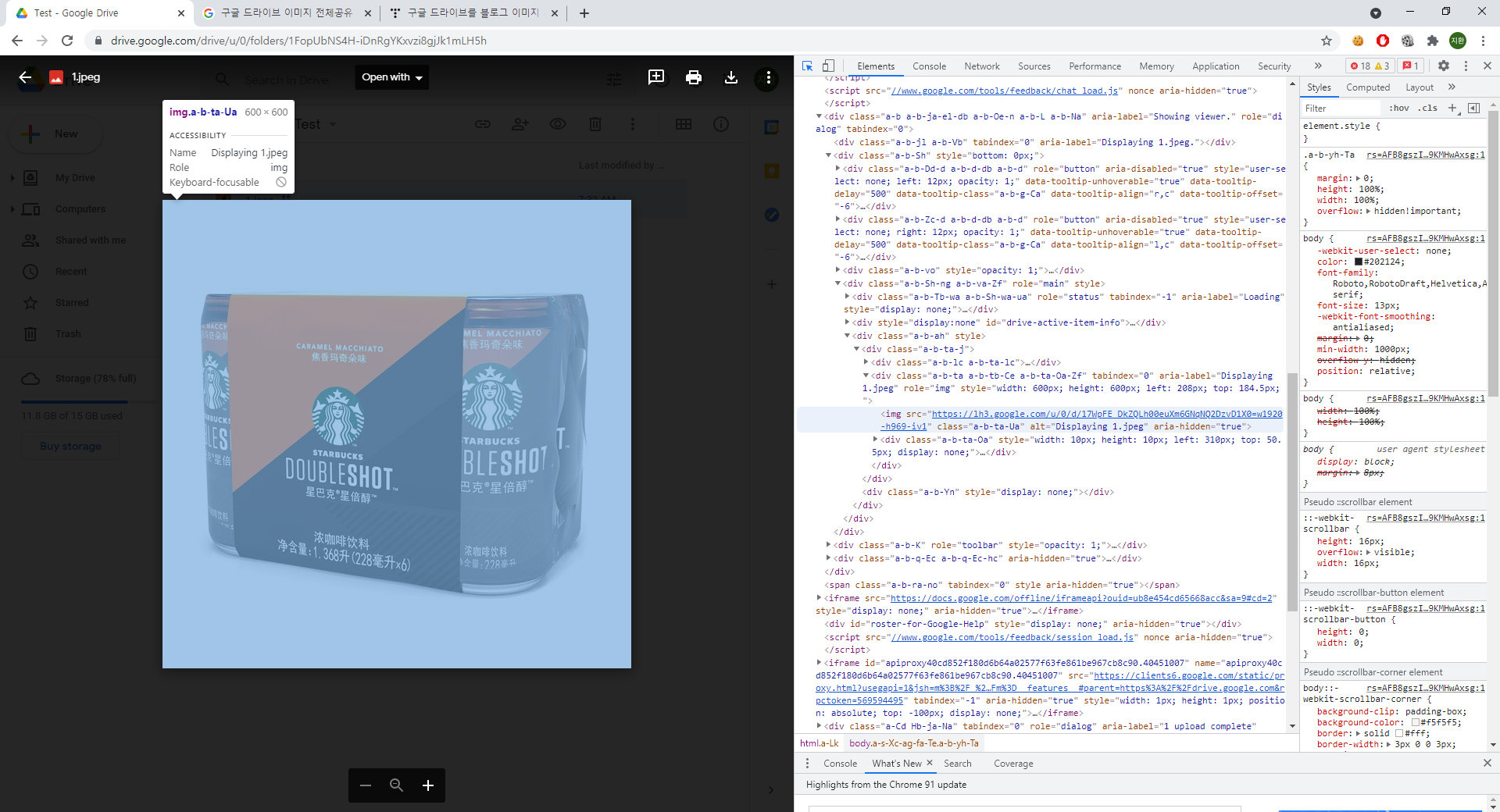Open the Memory tab
The width and height of the screenshot is (1500, 812).
click(1156, 66)
